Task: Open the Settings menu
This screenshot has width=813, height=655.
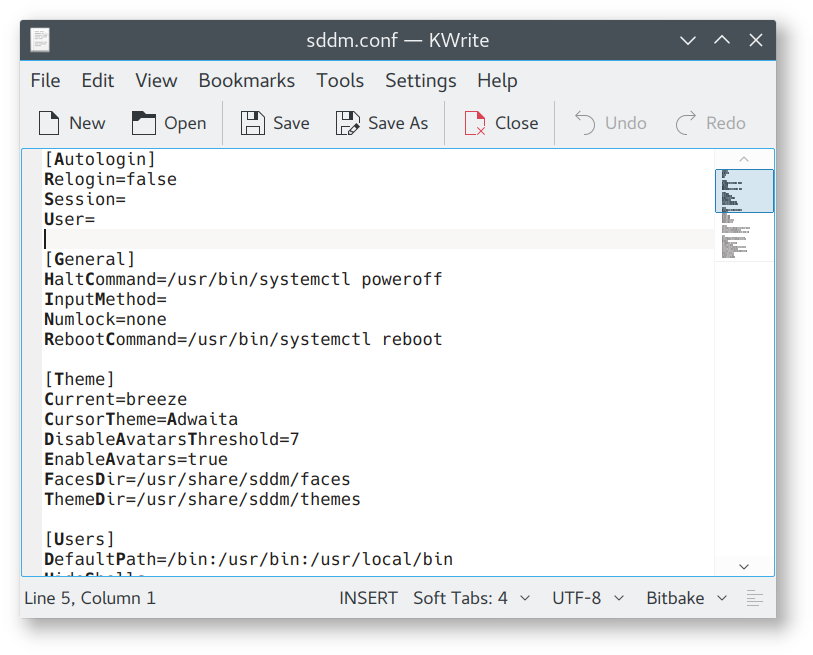Action: 420,80
